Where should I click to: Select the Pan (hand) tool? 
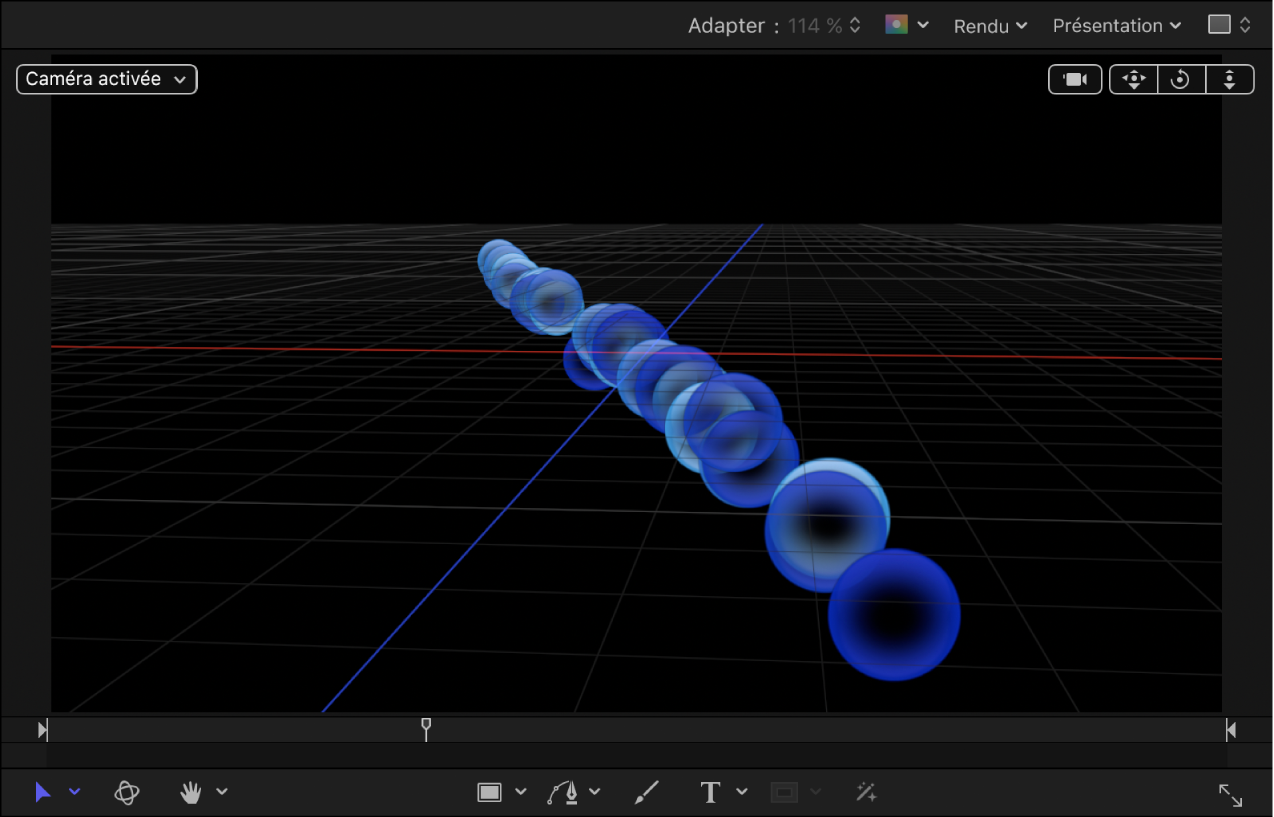(x=190, y=792)
